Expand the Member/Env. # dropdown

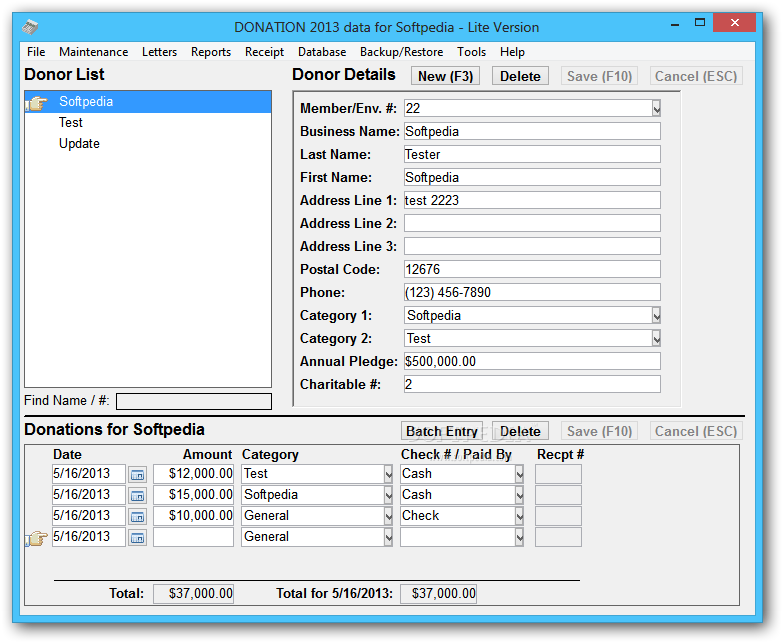656,108
